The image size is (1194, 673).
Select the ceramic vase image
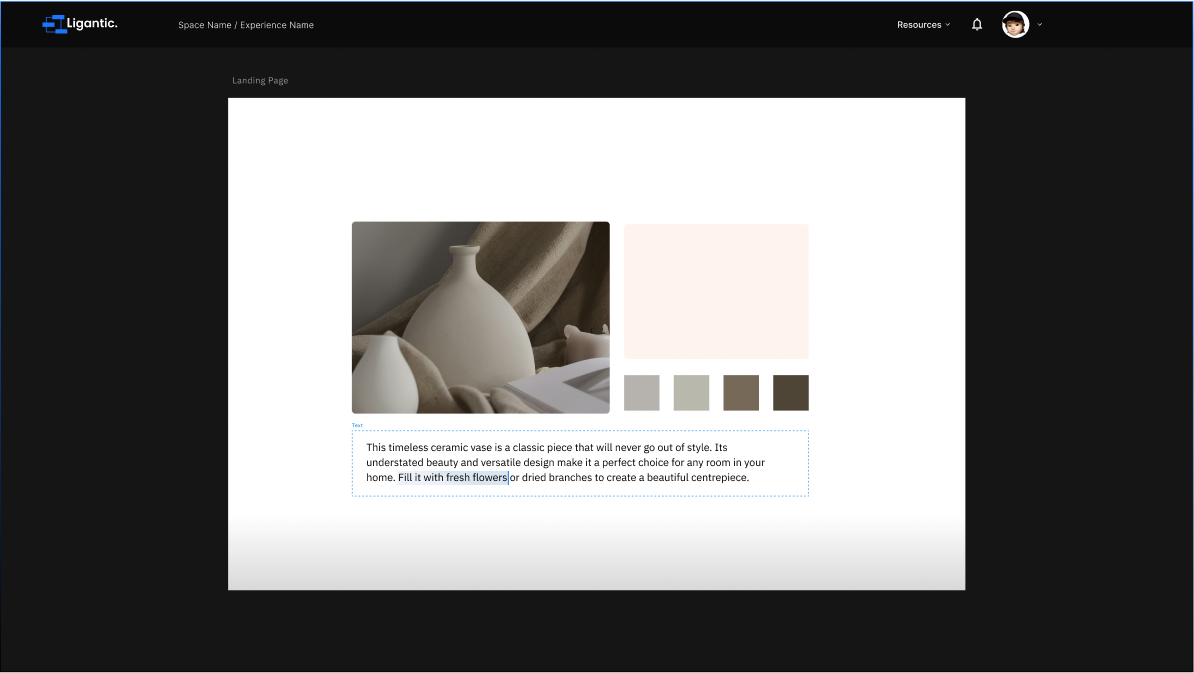coord(480,317)
